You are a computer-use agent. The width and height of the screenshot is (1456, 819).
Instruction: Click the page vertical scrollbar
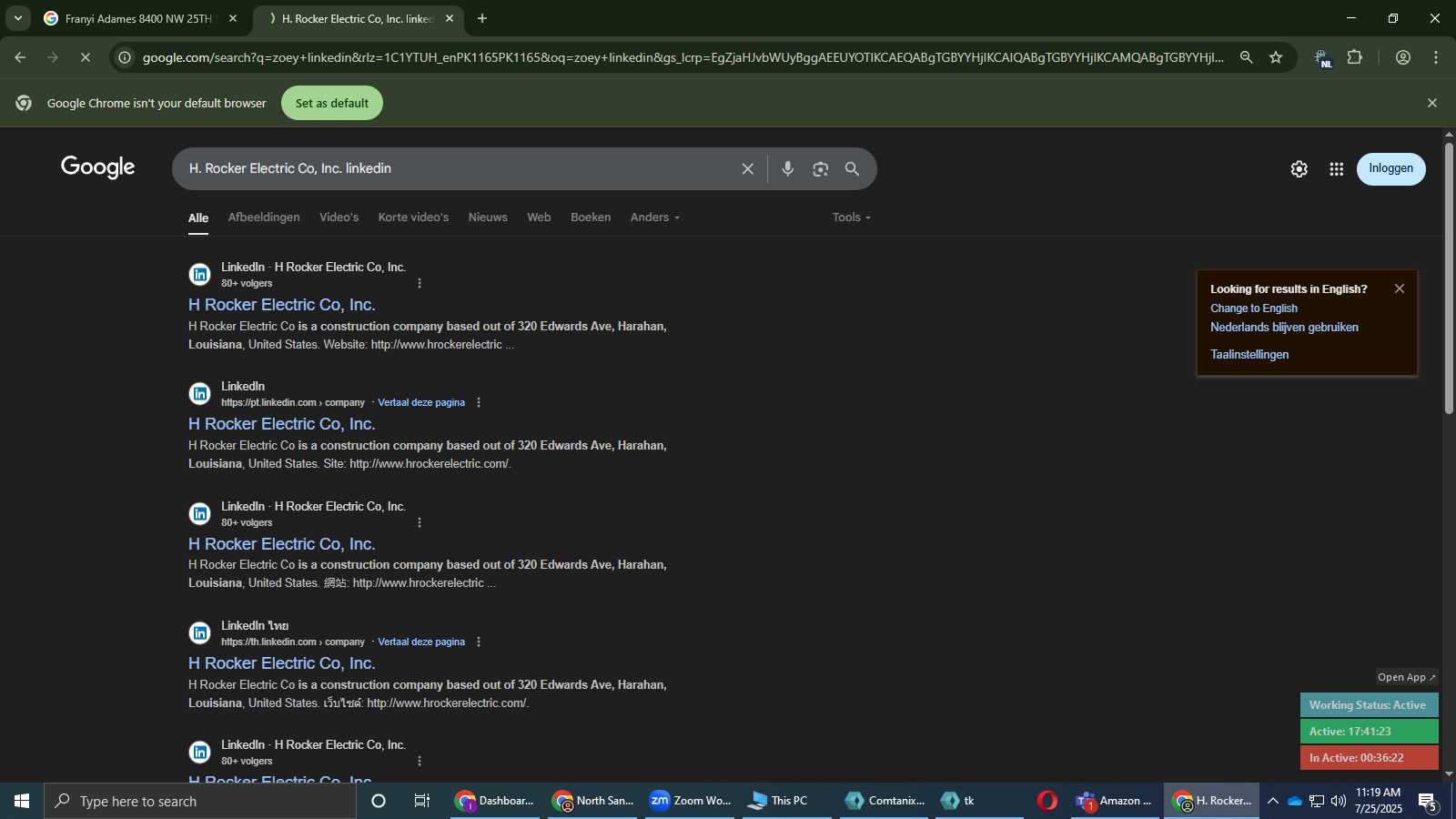pos(1449,278)
